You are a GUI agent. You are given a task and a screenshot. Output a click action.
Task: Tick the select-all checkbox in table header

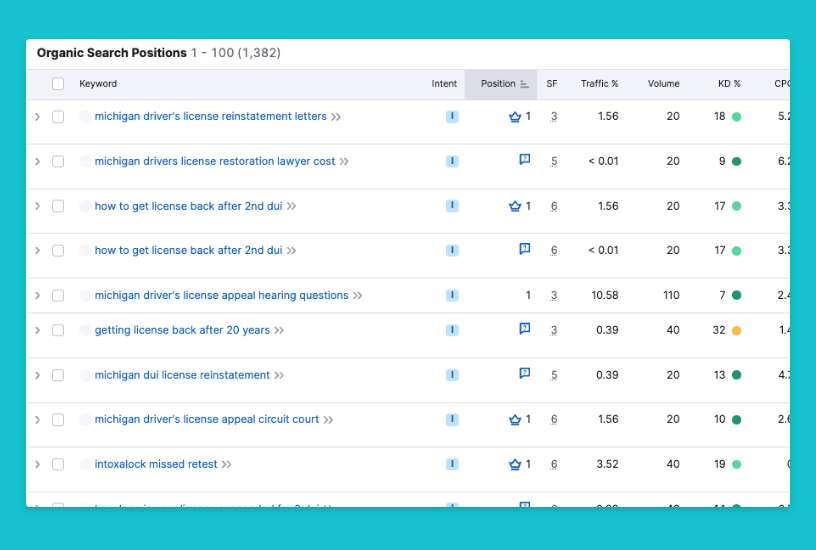pos(58,84)
